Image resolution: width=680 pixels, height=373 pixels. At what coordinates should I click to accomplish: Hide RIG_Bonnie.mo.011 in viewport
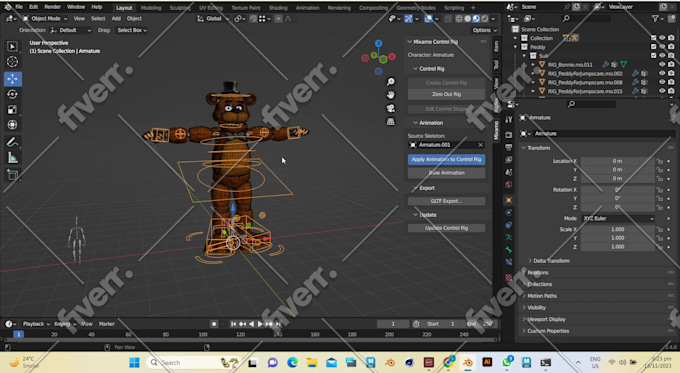(x=662, y=65)
